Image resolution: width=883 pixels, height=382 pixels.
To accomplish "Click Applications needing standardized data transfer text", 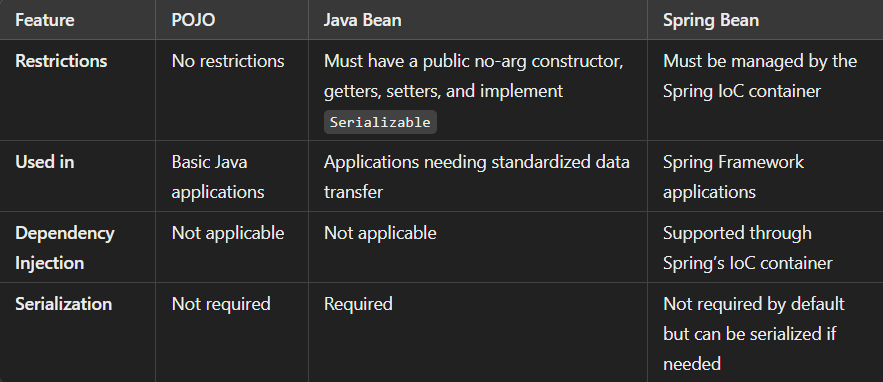I will (x=476, y=177).
